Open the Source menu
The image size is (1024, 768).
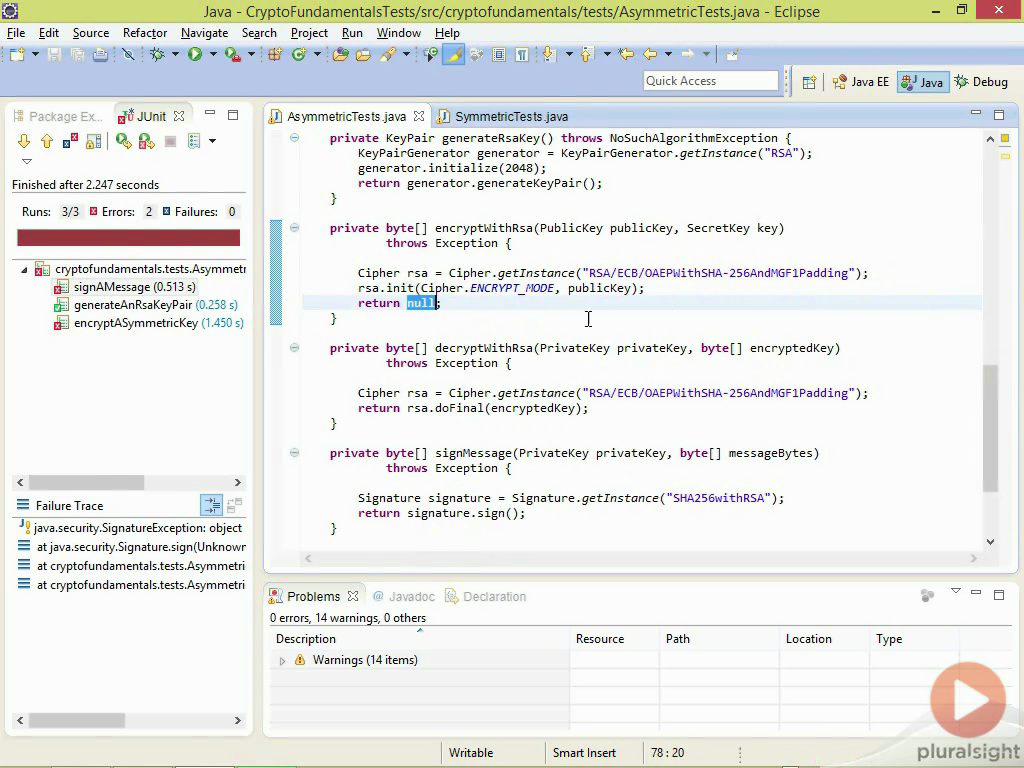(x=91, y=33)
